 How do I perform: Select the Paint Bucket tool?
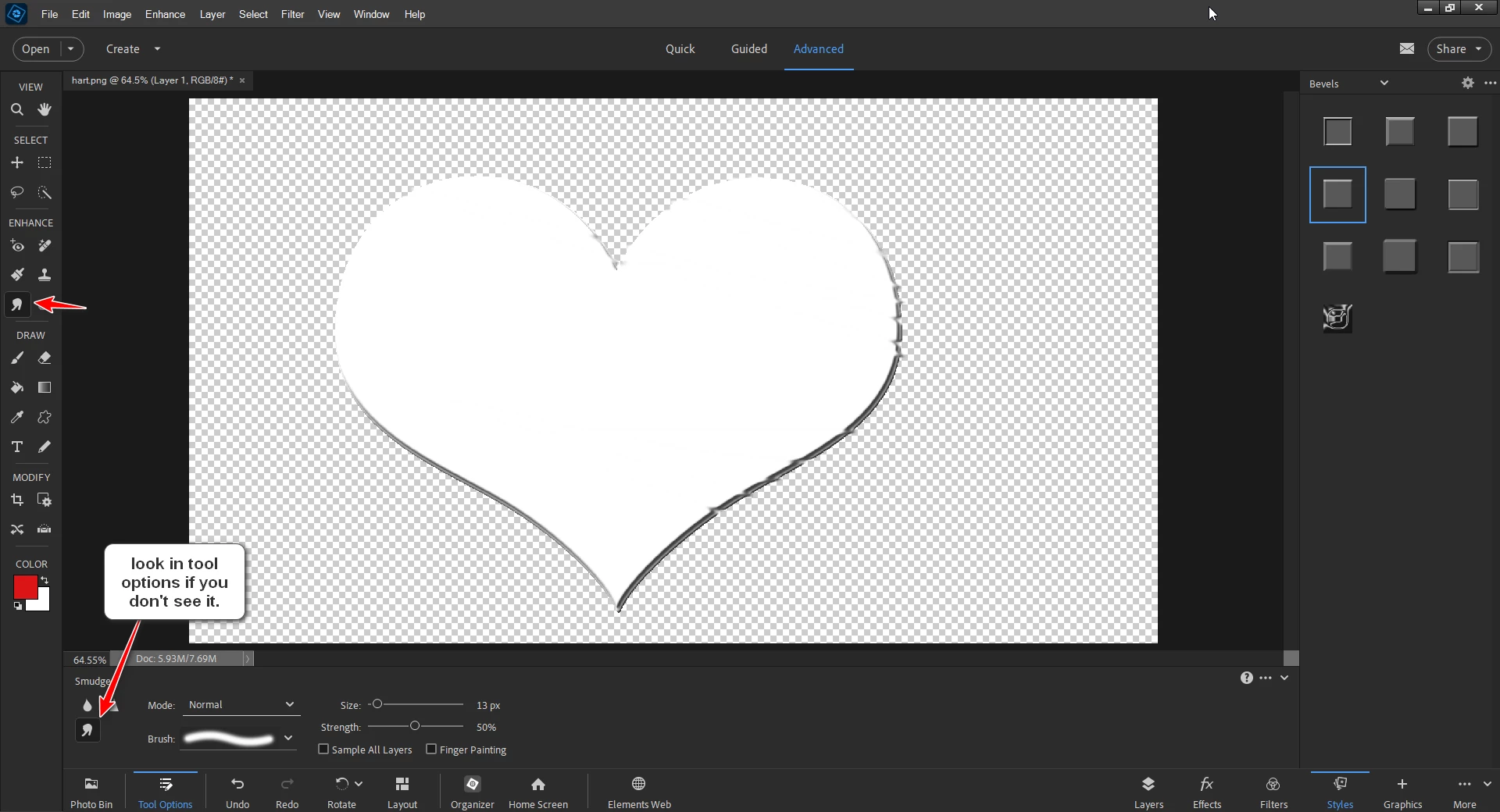pos(17,387)
